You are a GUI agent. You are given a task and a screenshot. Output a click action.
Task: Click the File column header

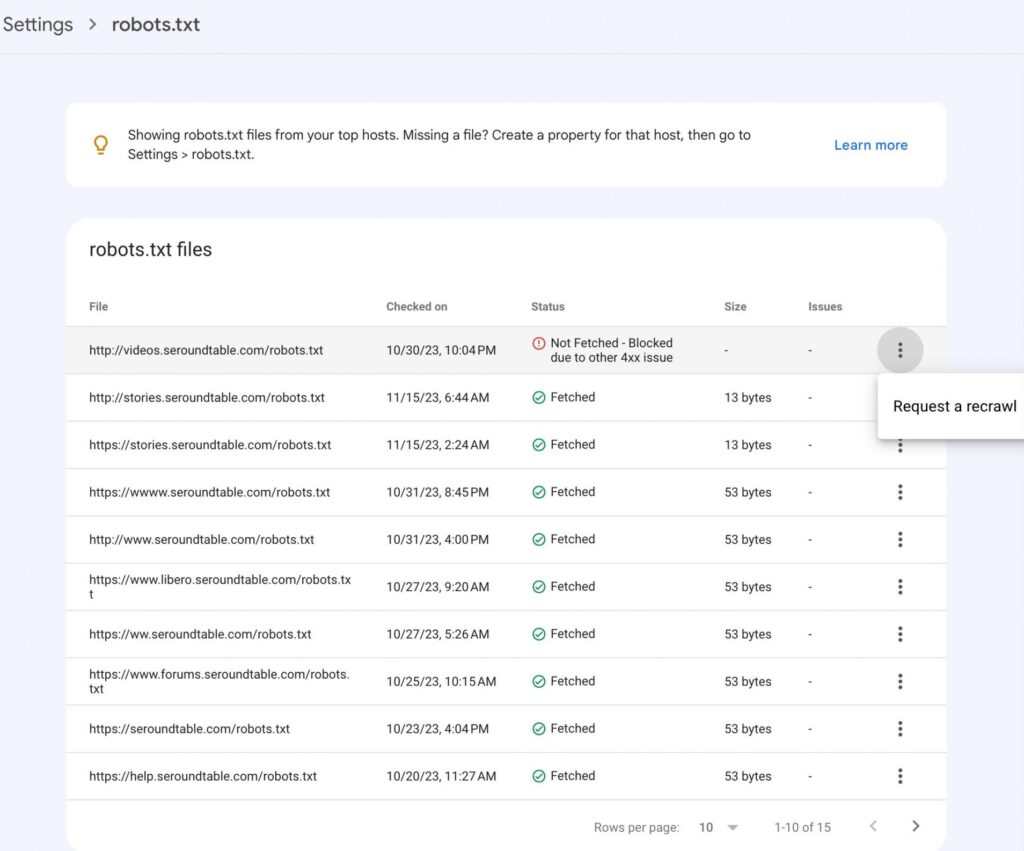click(x=99, y=306)
